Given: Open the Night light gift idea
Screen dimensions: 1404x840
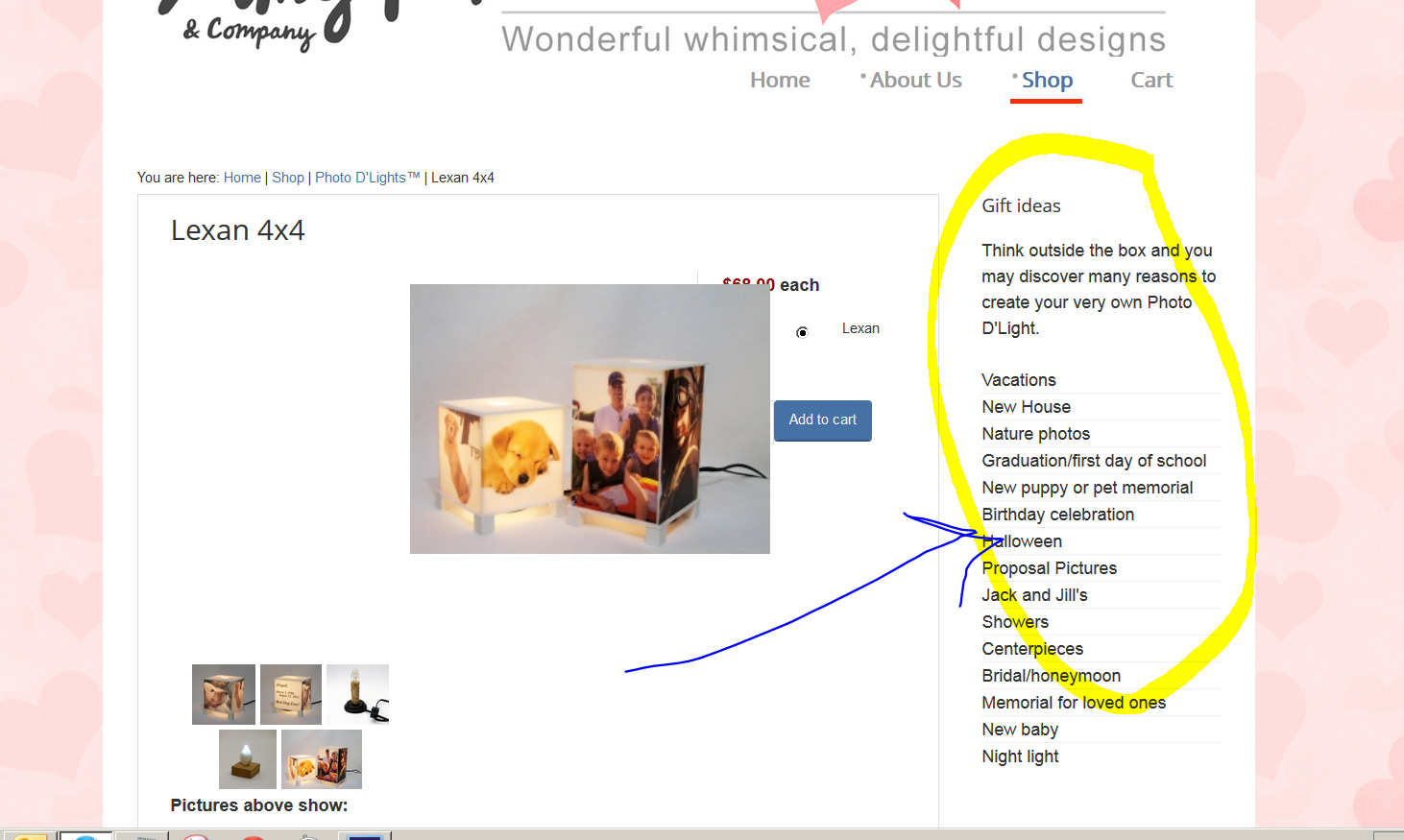Looking at the screenshot, I should pyautogui.click(x=1020, y=756).
